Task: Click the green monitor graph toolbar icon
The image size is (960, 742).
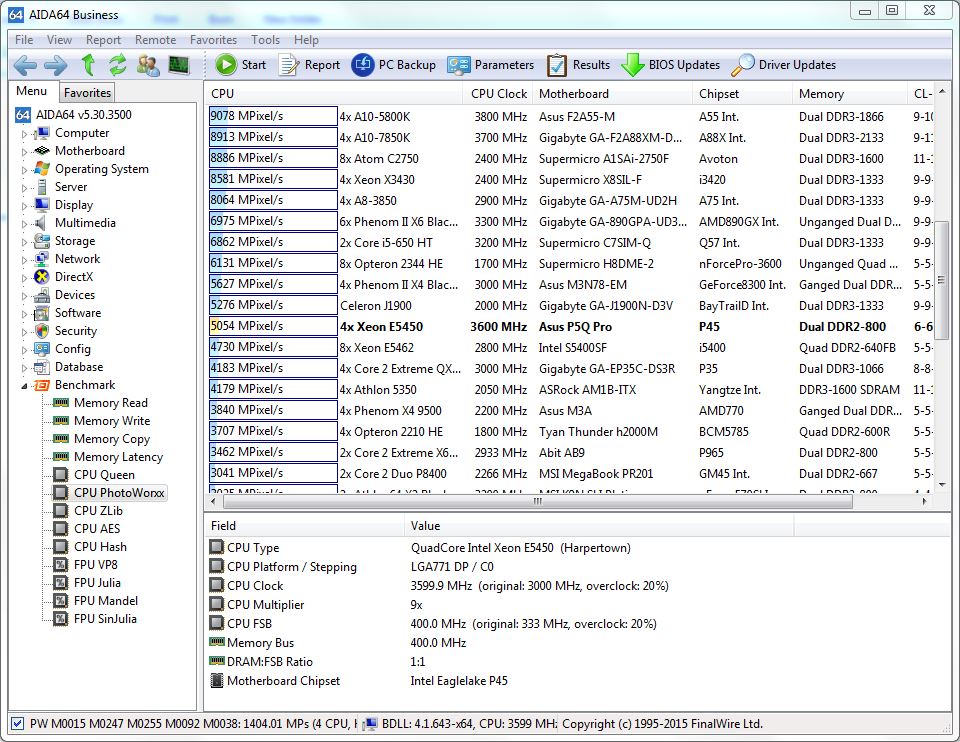Action: (x=179, y=65)
